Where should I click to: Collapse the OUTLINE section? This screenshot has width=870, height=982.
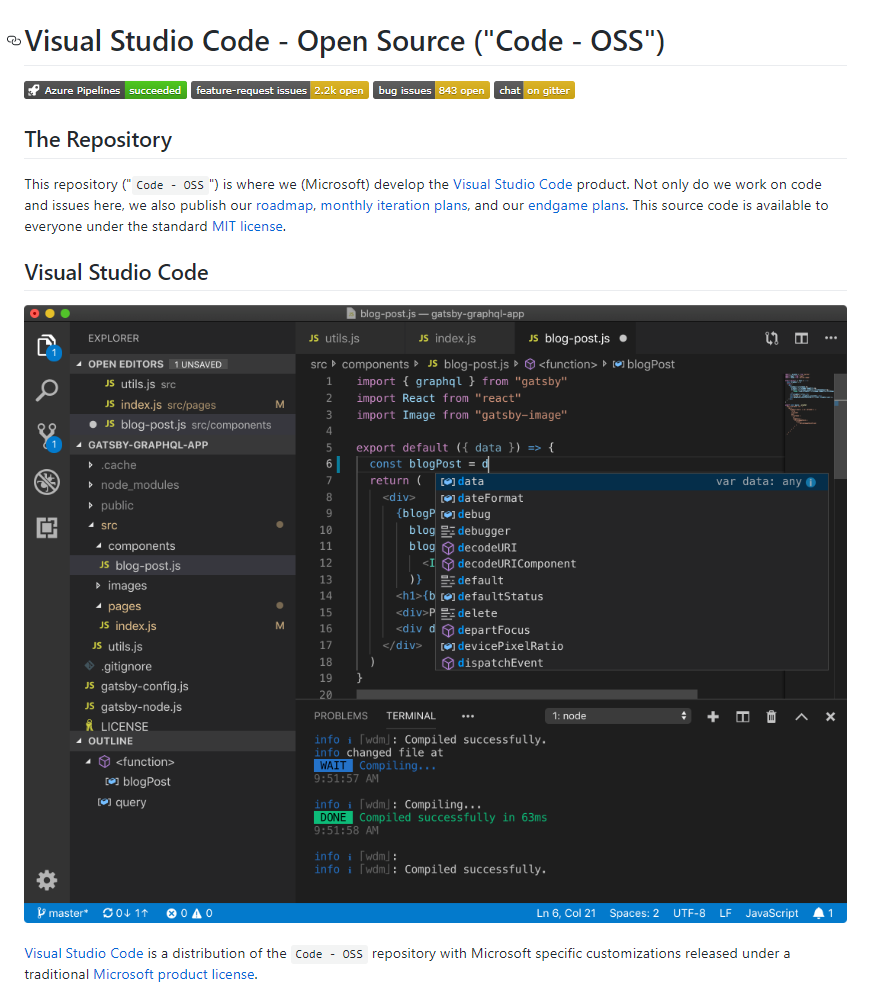(x=80, y=741)
